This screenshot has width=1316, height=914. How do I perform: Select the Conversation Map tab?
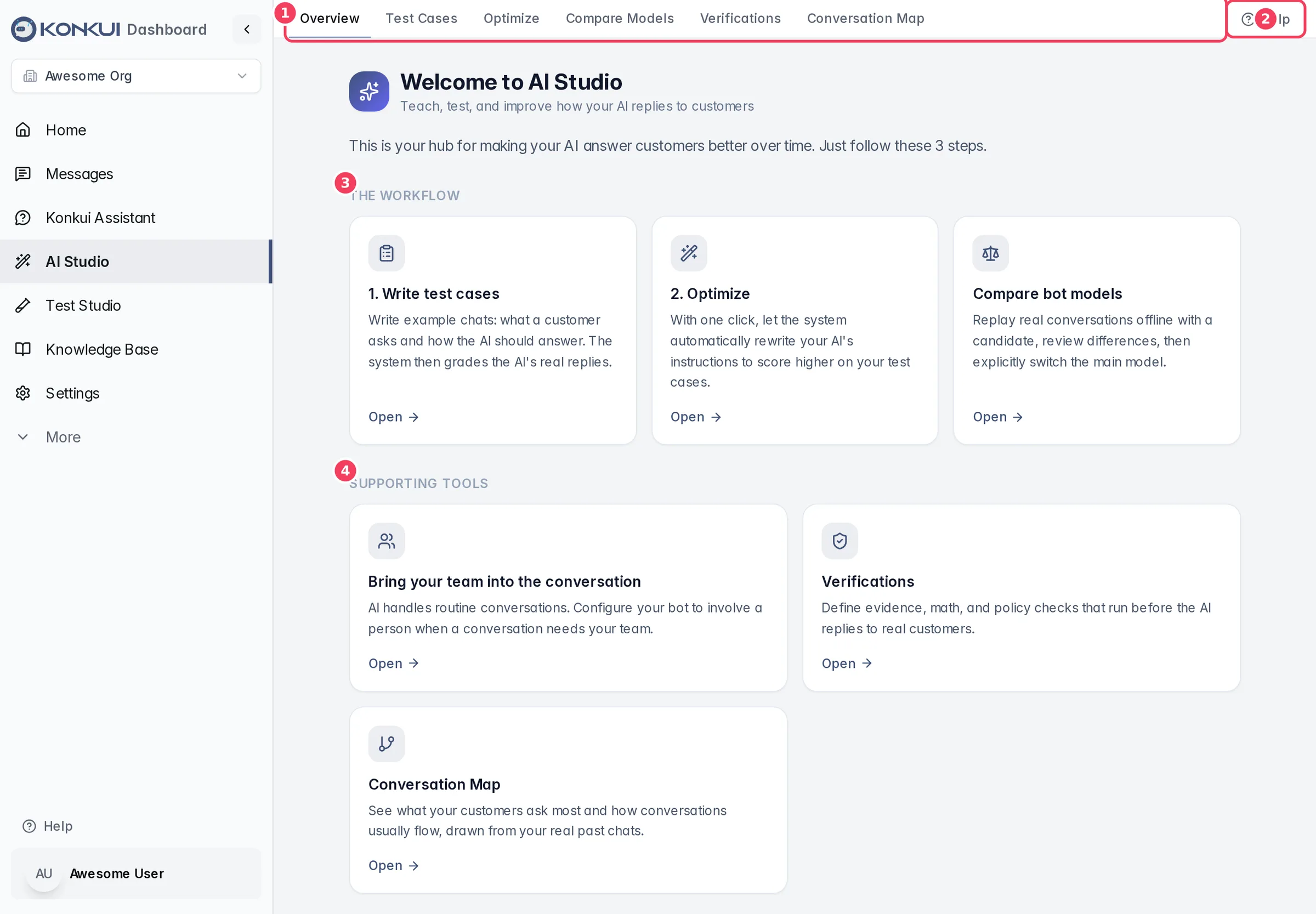865,18
